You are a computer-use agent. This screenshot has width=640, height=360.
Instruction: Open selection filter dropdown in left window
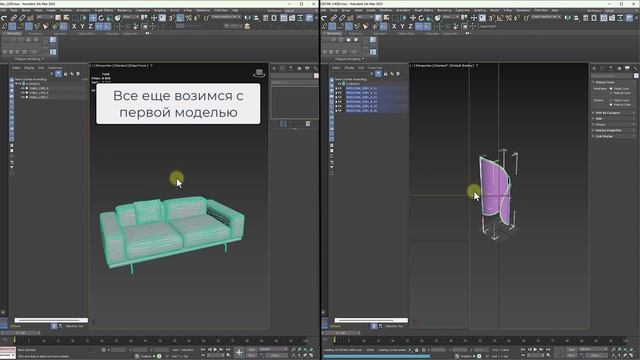point(45,17)
